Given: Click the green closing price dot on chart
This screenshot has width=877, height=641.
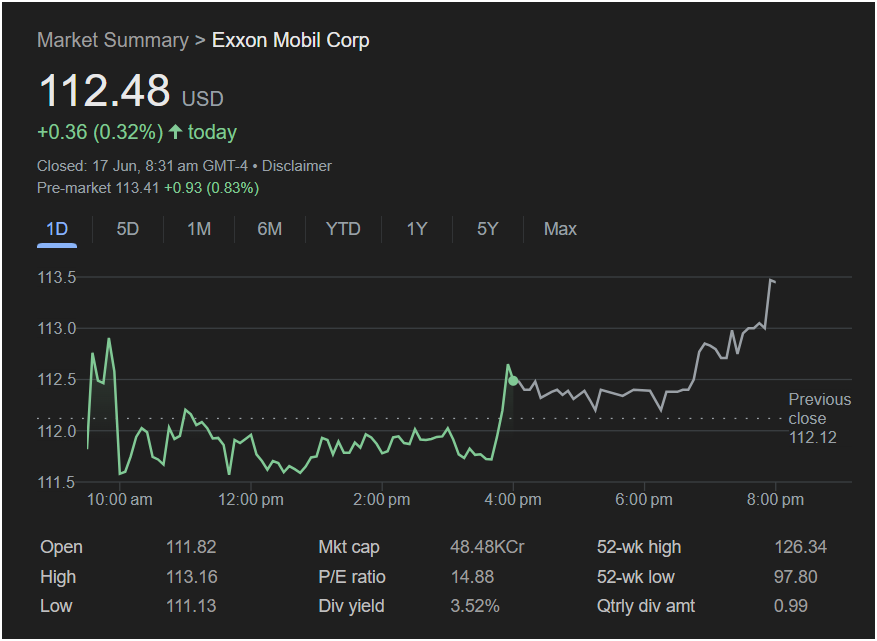Looking at the screenshot, I should [513, 381].
